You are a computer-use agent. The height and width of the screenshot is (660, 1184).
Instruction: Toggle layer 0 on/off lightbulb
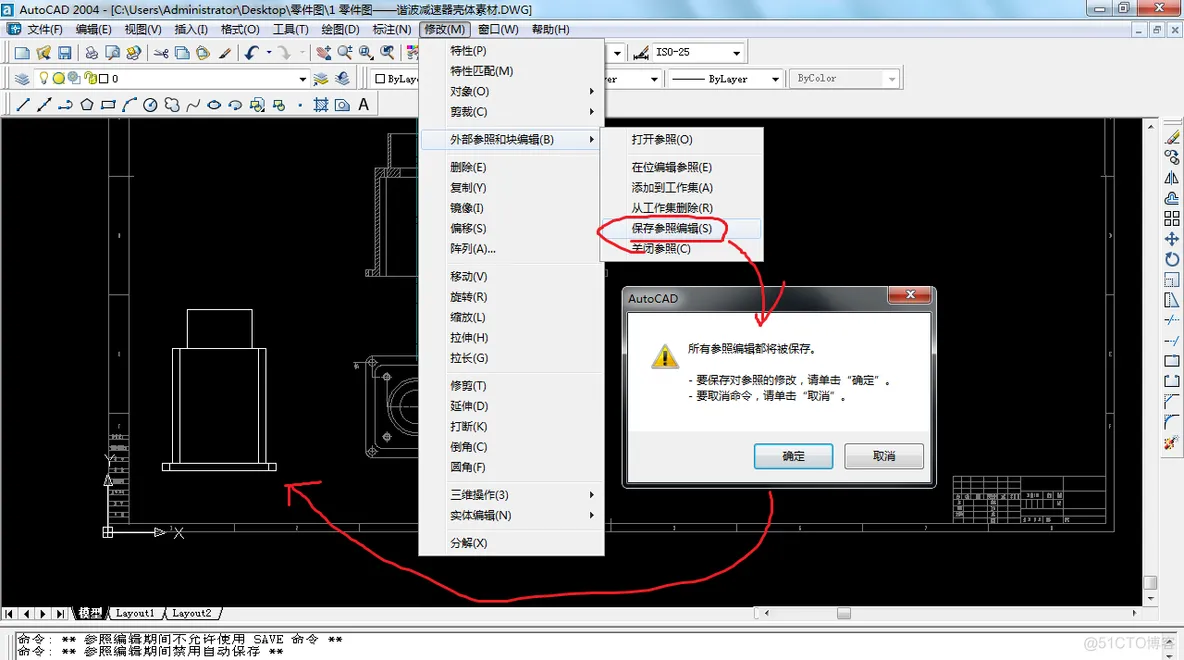pos(44,78)
